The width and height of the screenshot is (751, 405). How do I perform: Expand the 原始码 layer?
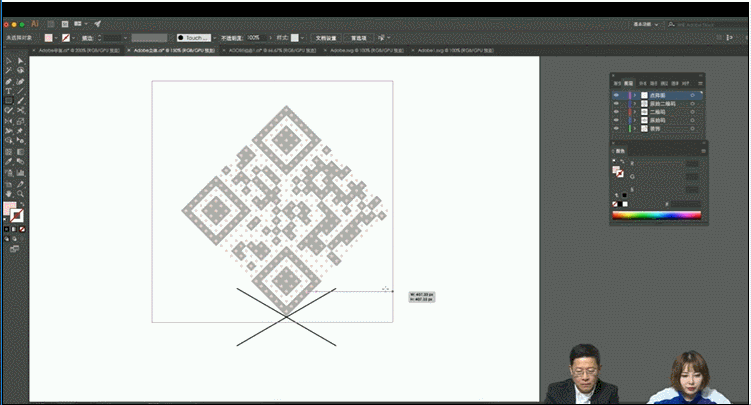[636, 120]
